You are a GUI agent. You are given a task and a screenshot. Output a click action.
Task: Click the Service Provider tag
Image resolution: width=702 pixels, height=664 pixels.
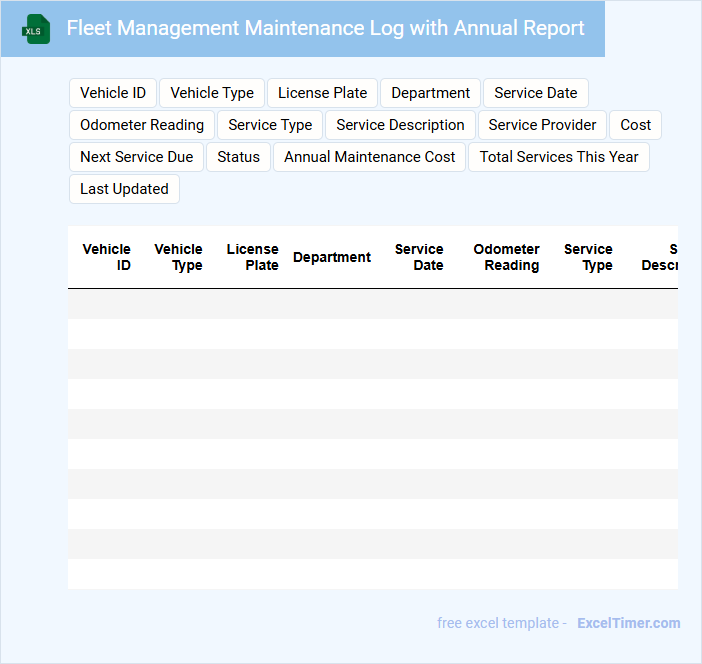(542, 125)
